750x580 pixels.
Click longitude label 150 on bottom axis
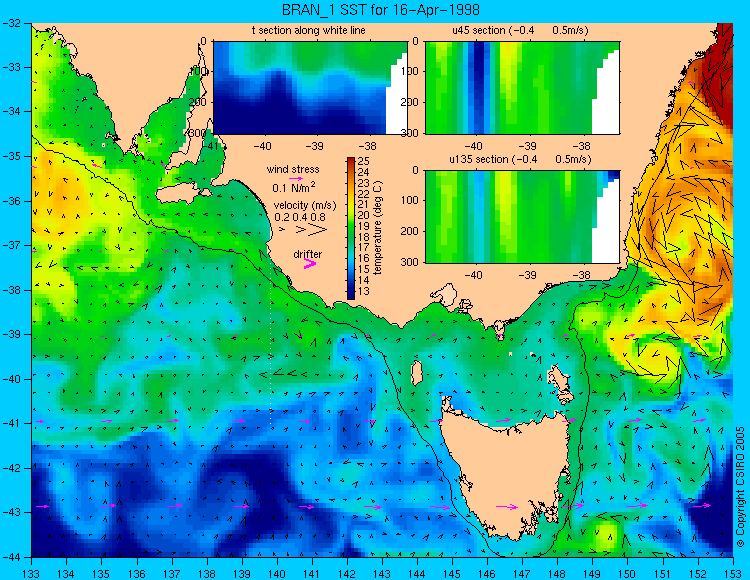pyautogui.click(x=628, y=574)
